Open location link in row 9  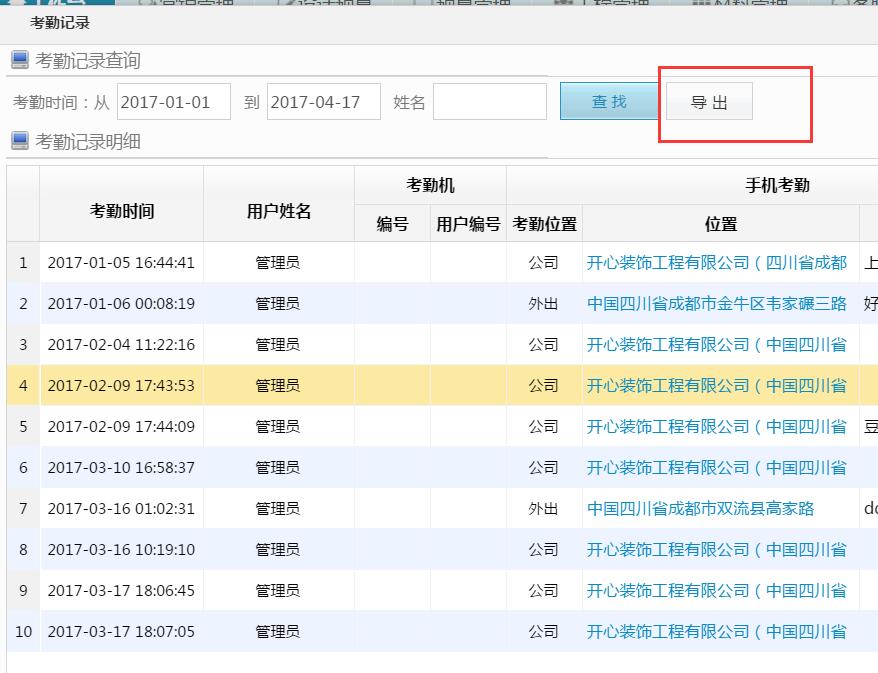click(x=716, y=591)
